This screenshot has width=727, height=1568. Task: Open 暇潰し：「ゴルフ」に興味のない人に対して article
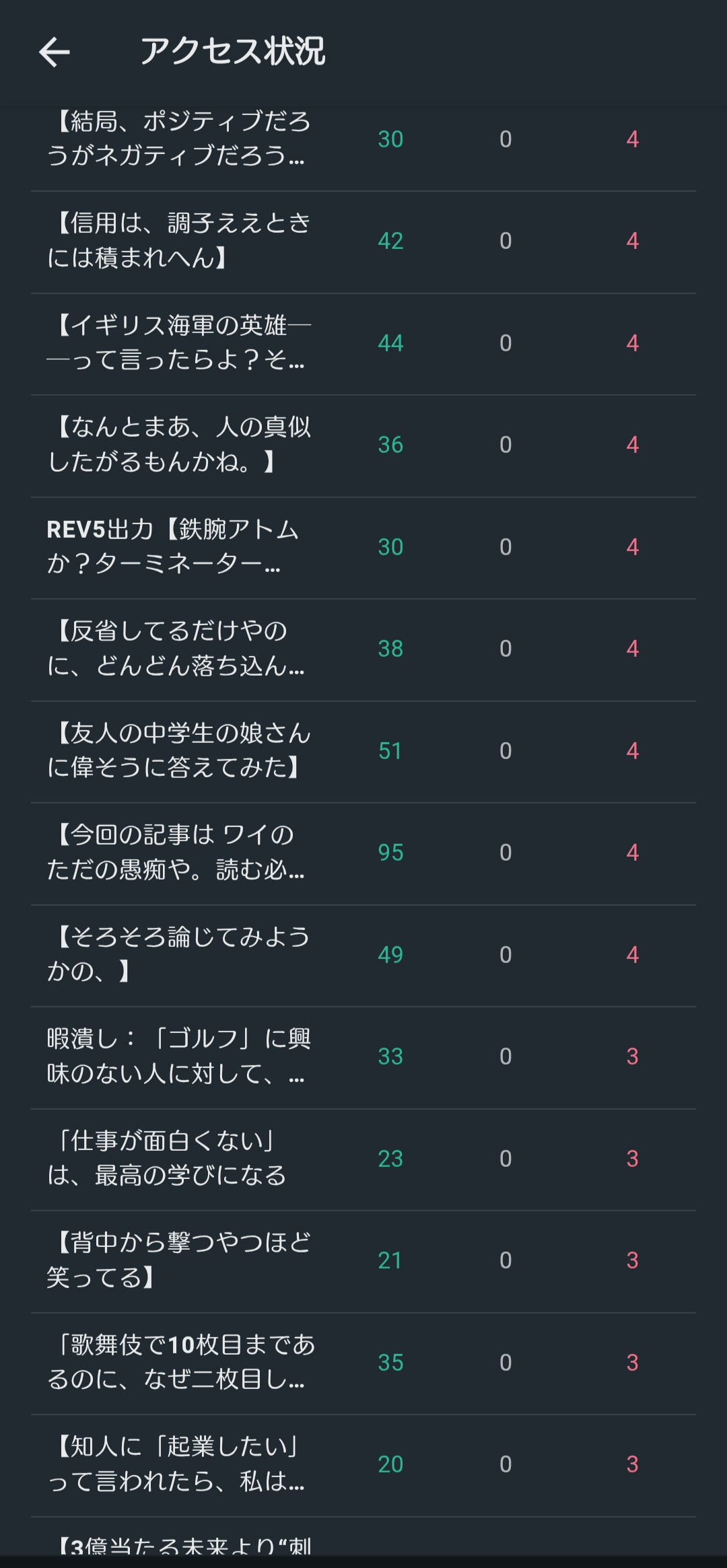(x=178, y=1057)
